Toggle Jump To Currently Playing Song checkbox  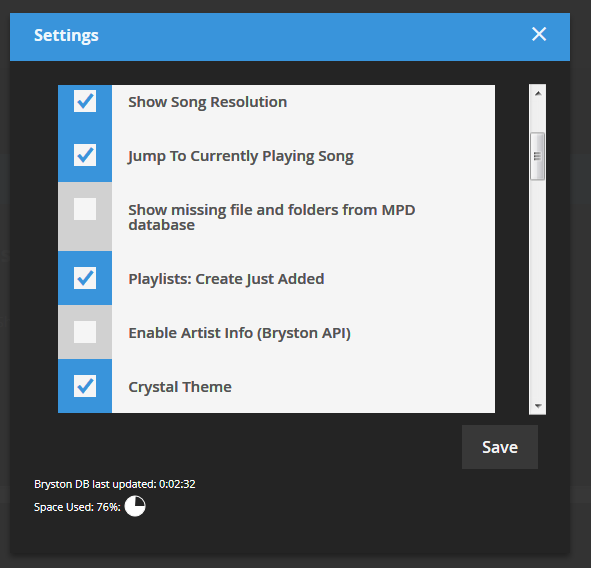pos(85,155)
